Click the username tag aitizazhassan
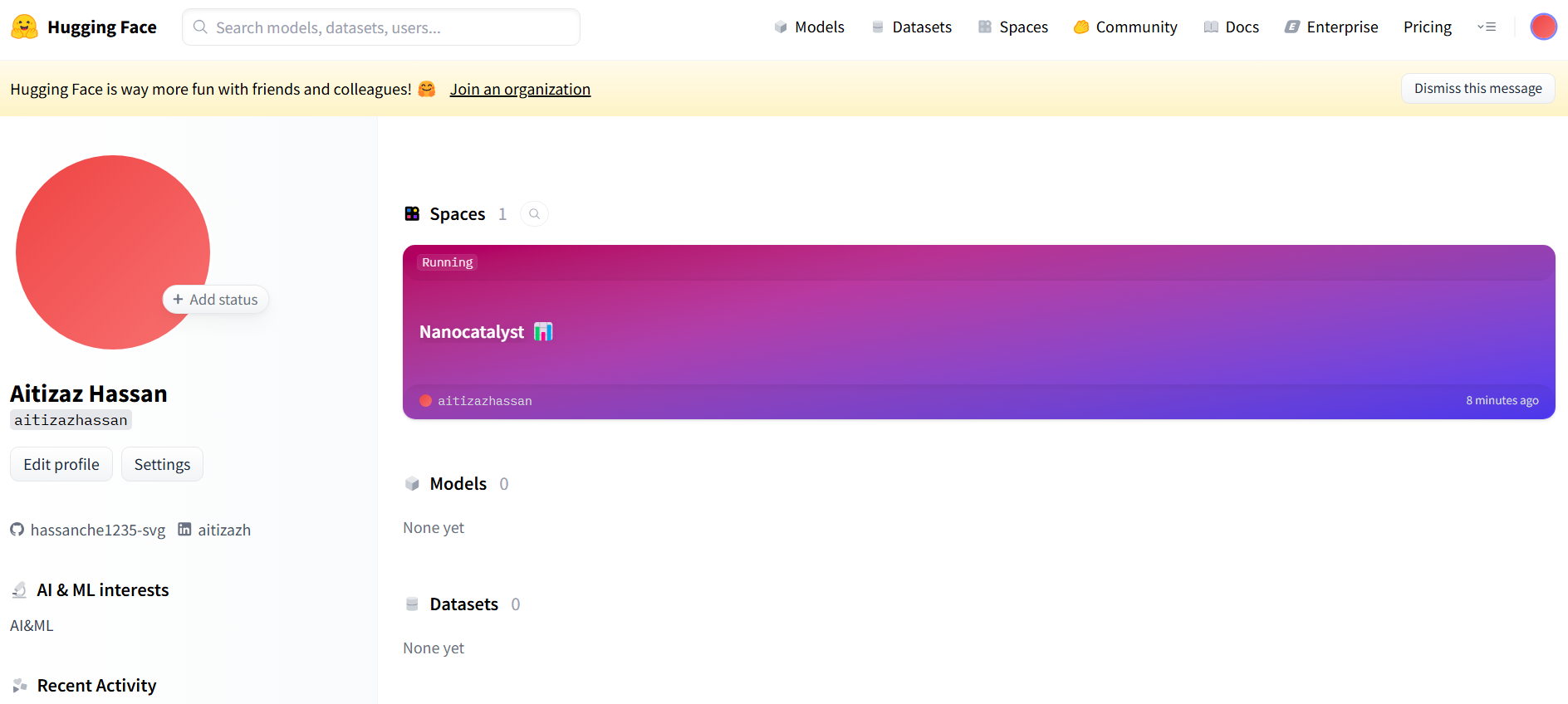Viewport: 1568px width, 704px height. click(71, 420)
